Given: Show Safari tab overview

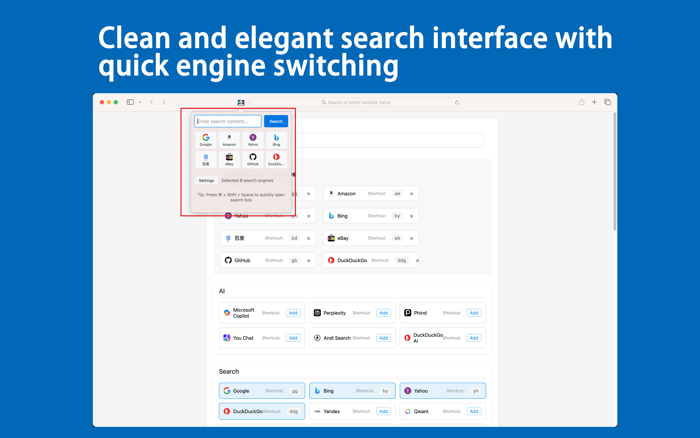Looking at the screenshot, I should [608, 102].
